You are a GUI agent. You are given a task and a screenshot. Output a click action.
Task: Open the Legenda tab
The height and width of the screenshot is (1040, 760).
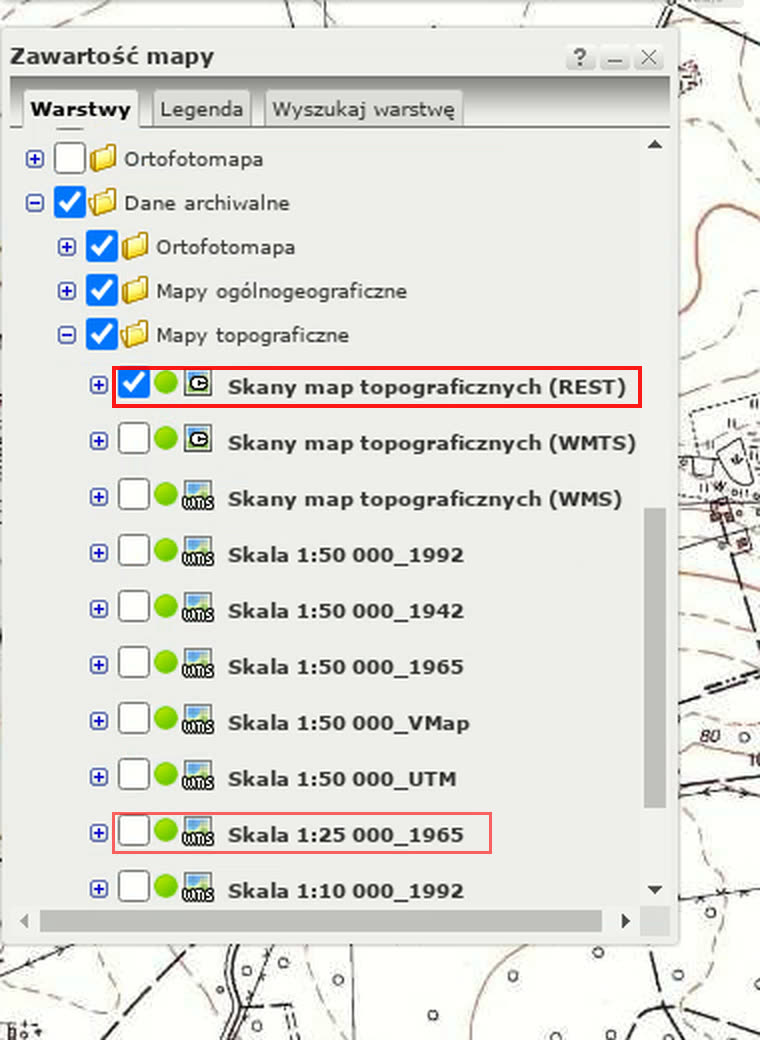[202, 109]
